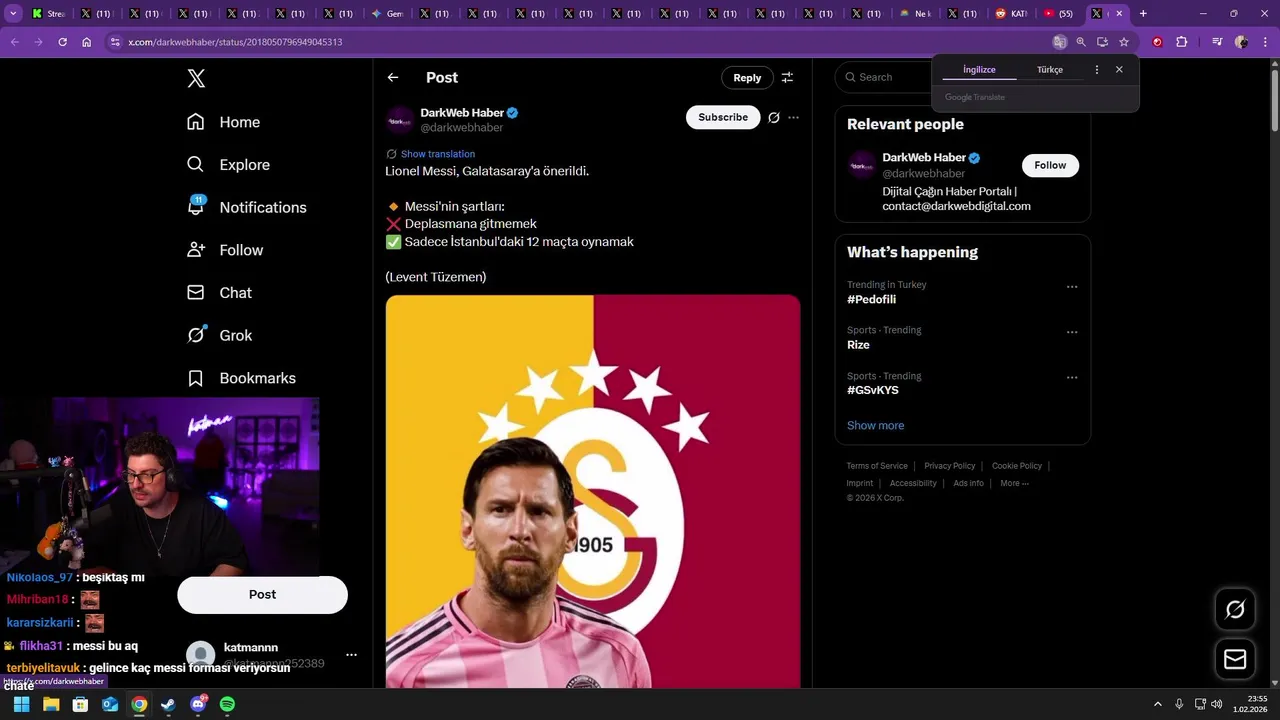The height and width of the screenshot is (720, 1280).
Task: Open the site information icon in address bar
Action: pyautogui.click(x=115, y=42)
